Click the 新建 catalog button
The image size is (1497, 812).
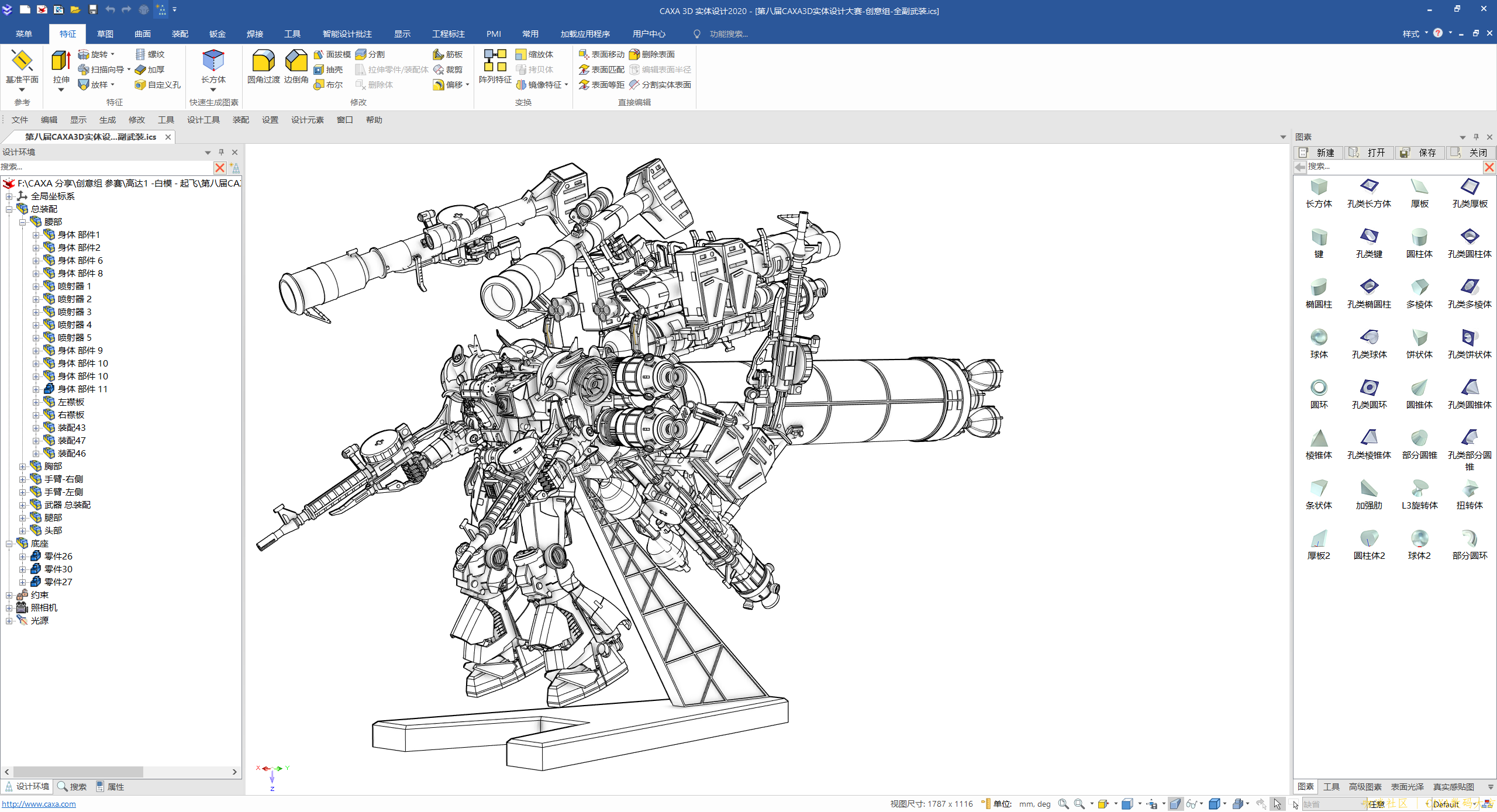pyautogui.click(x=1319, y=153)
